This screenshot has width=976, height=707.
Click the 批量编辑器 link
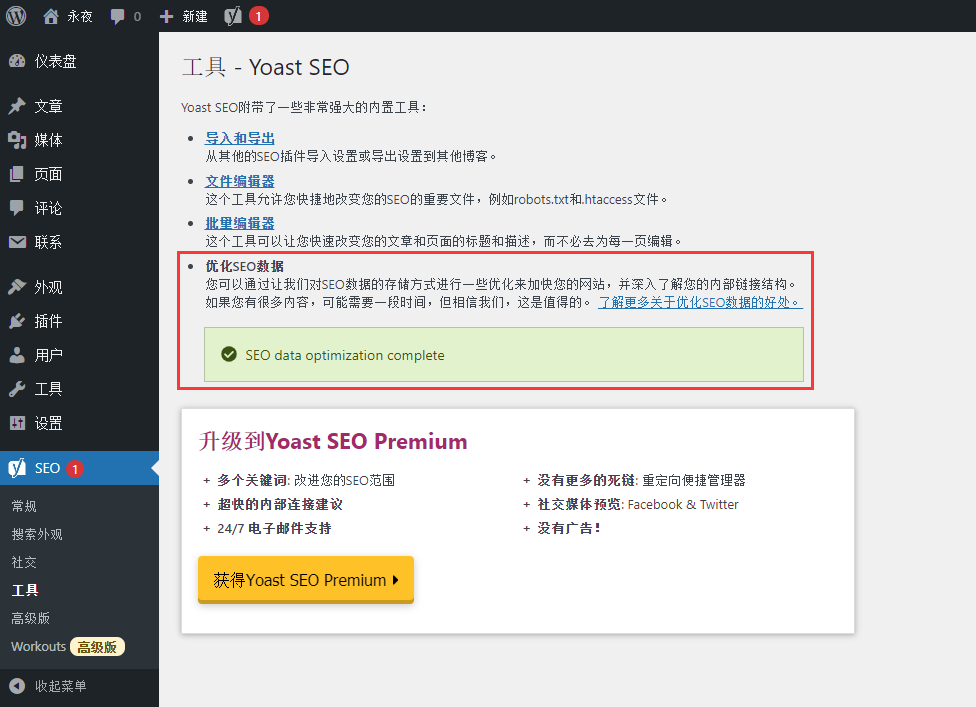pyautogui.click(x=240, y=223)
